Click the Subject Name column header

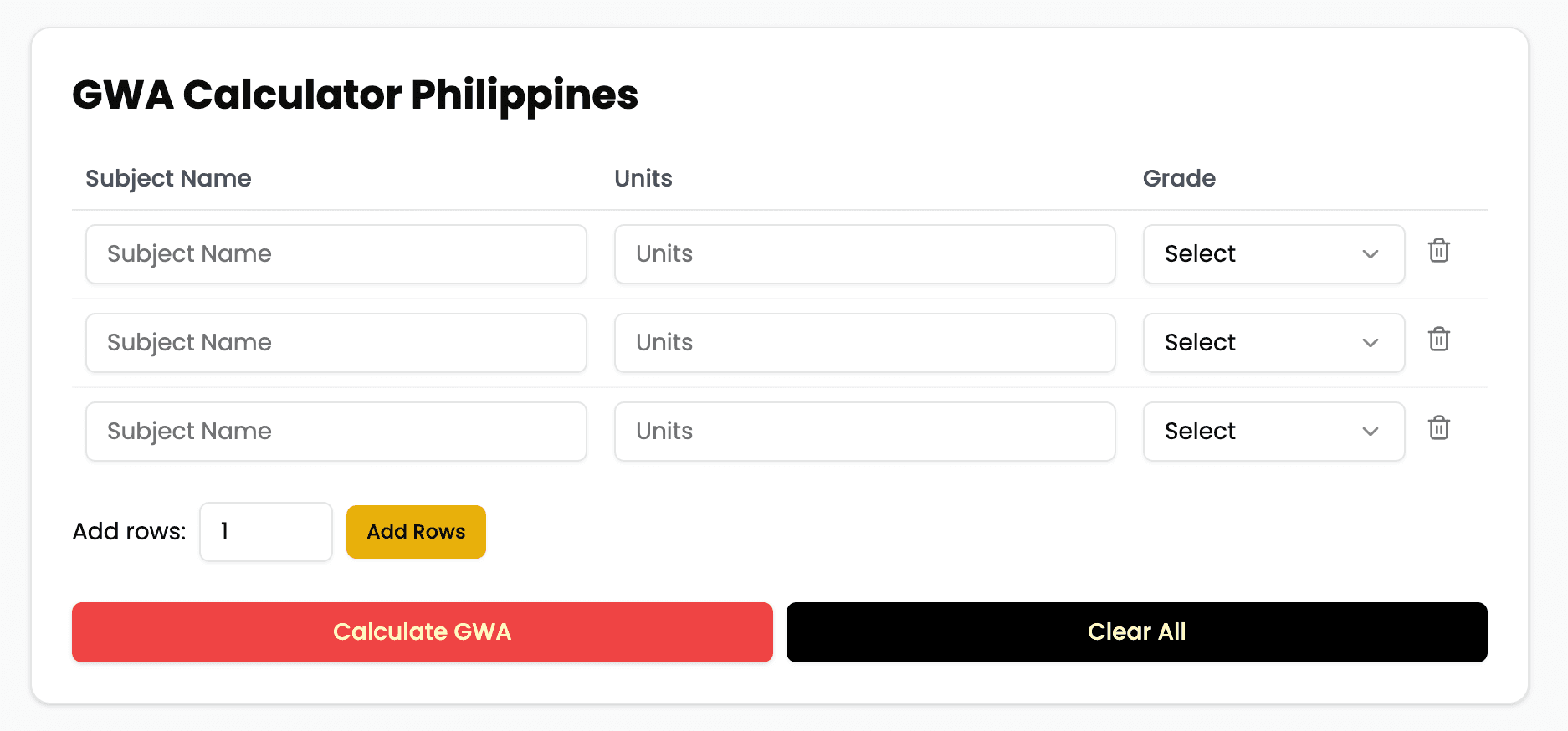[x=168, y=178]
